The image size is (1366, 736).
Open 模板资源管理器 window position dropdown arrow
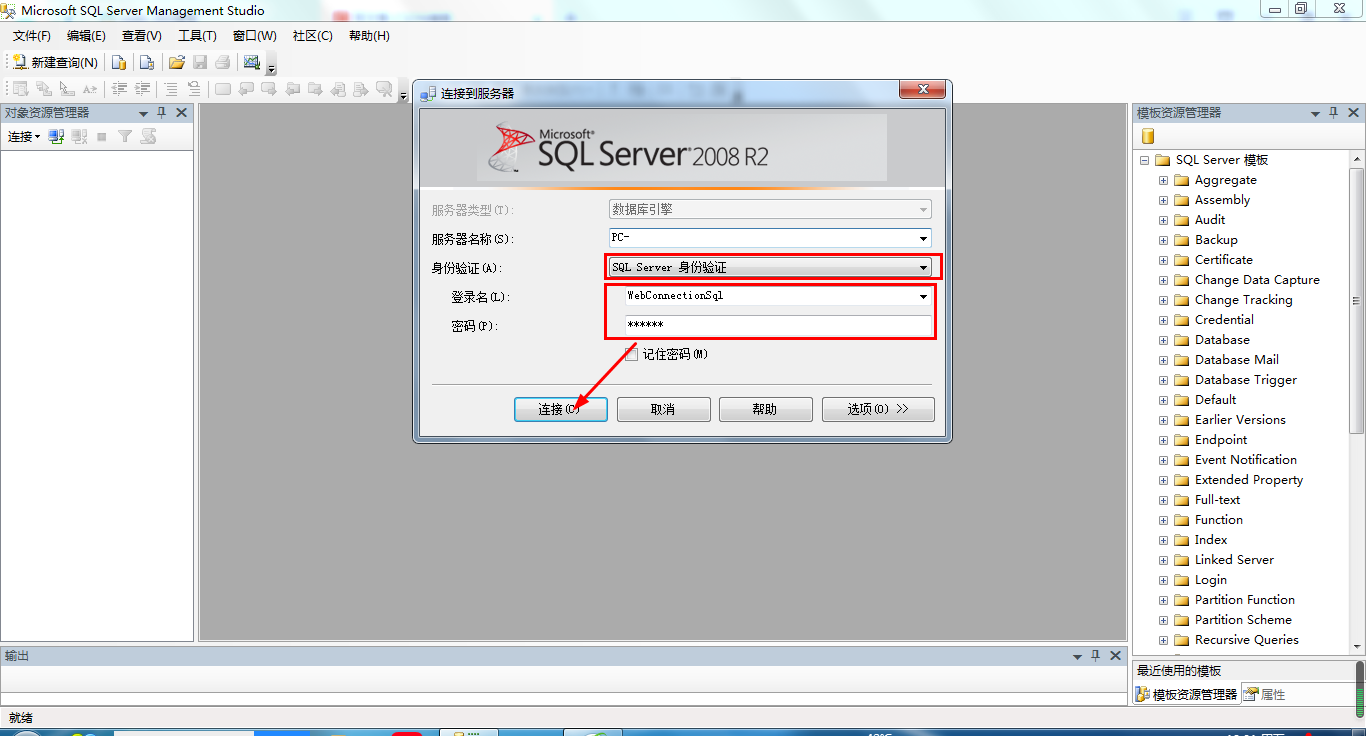1316,114
